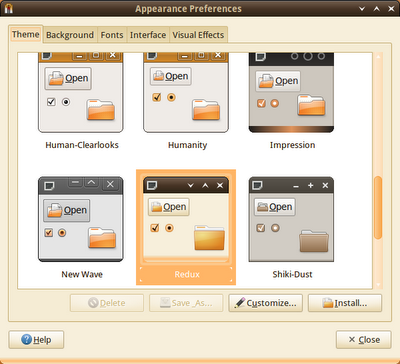
Task: Go to the Visual Effects tab
Action: click(x=198, y=35)
